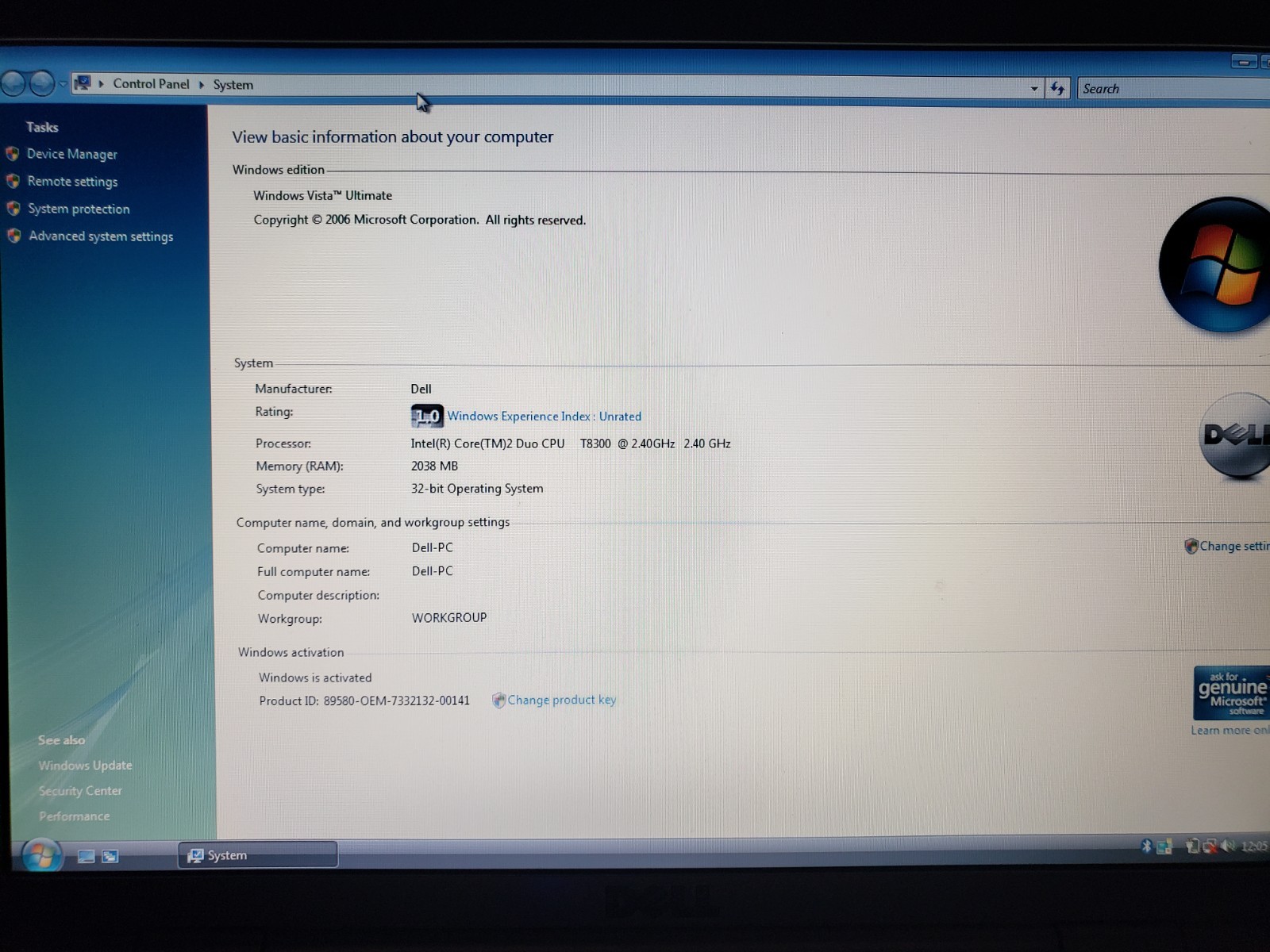The width and height of the screenshot is (1270, 952).
Task: Expand the arrow before Control Panel breadcrumb
Action: tap(101, 83)
